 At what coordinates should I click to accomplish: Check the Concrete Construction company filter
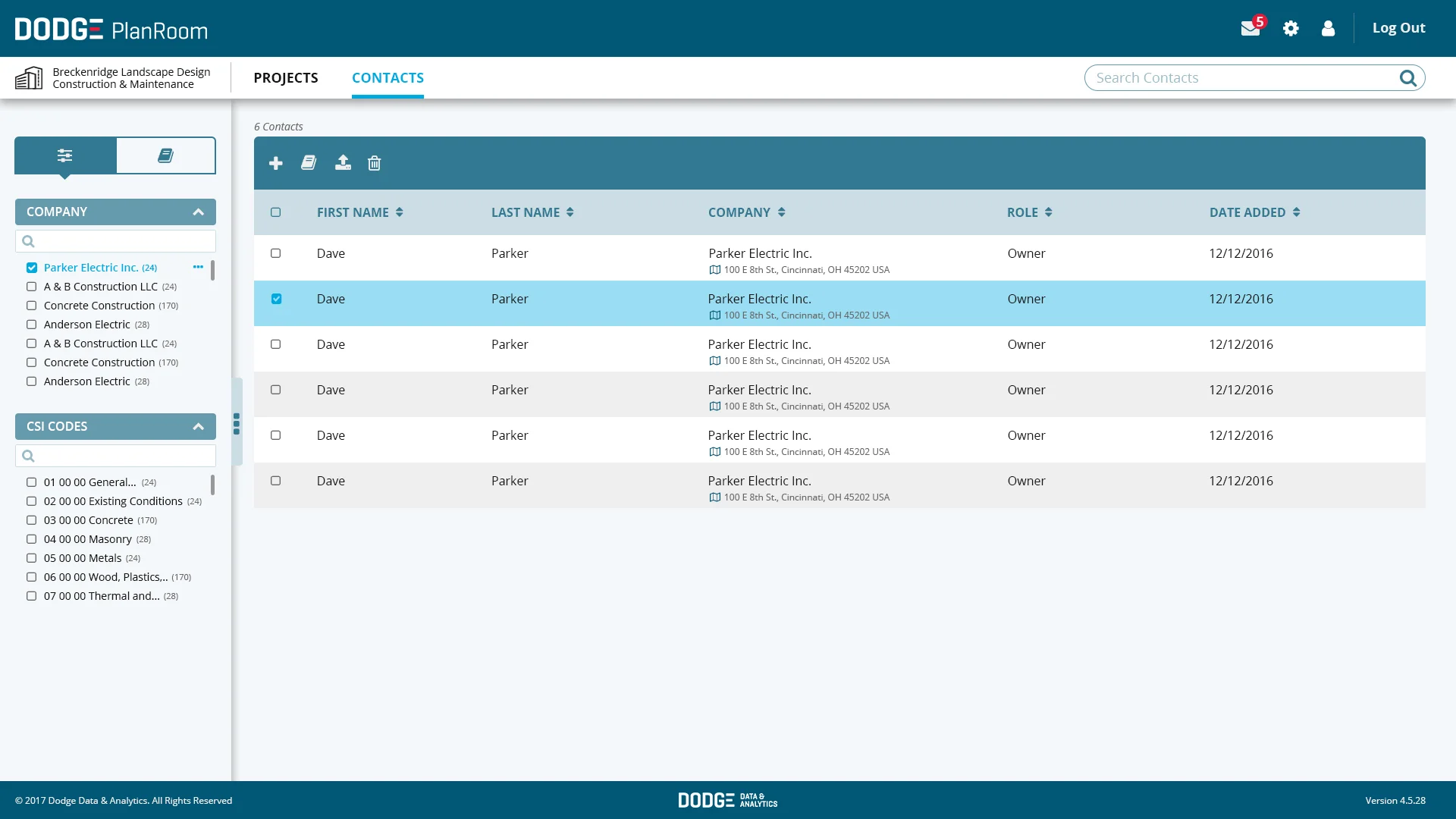(x=32, y=306)
